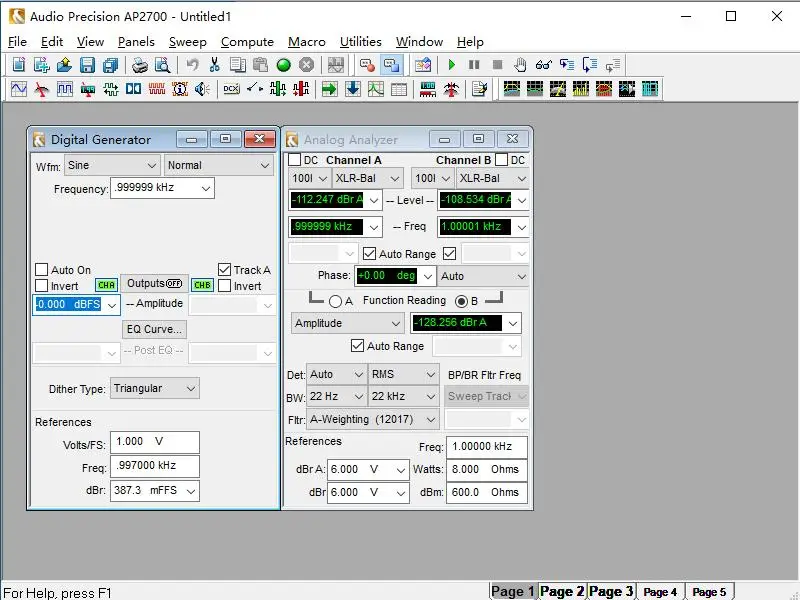Expand the Dither Type Triangular dropdown
800x600 pixels.
[155, 388]
